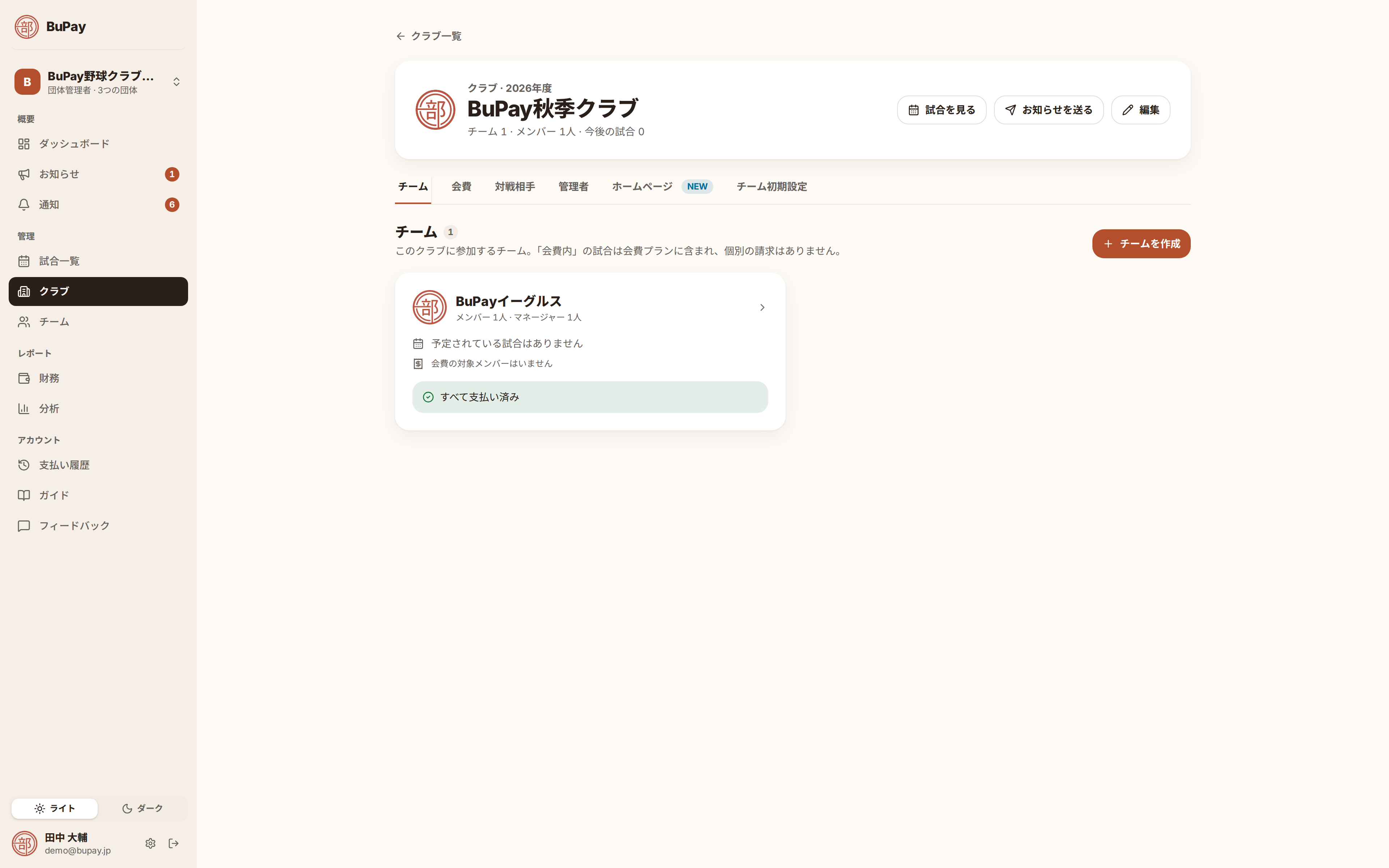Click the お知らせ megaphone icon
Viewport: 1389px width, 868px height.
tap(24, 174)
